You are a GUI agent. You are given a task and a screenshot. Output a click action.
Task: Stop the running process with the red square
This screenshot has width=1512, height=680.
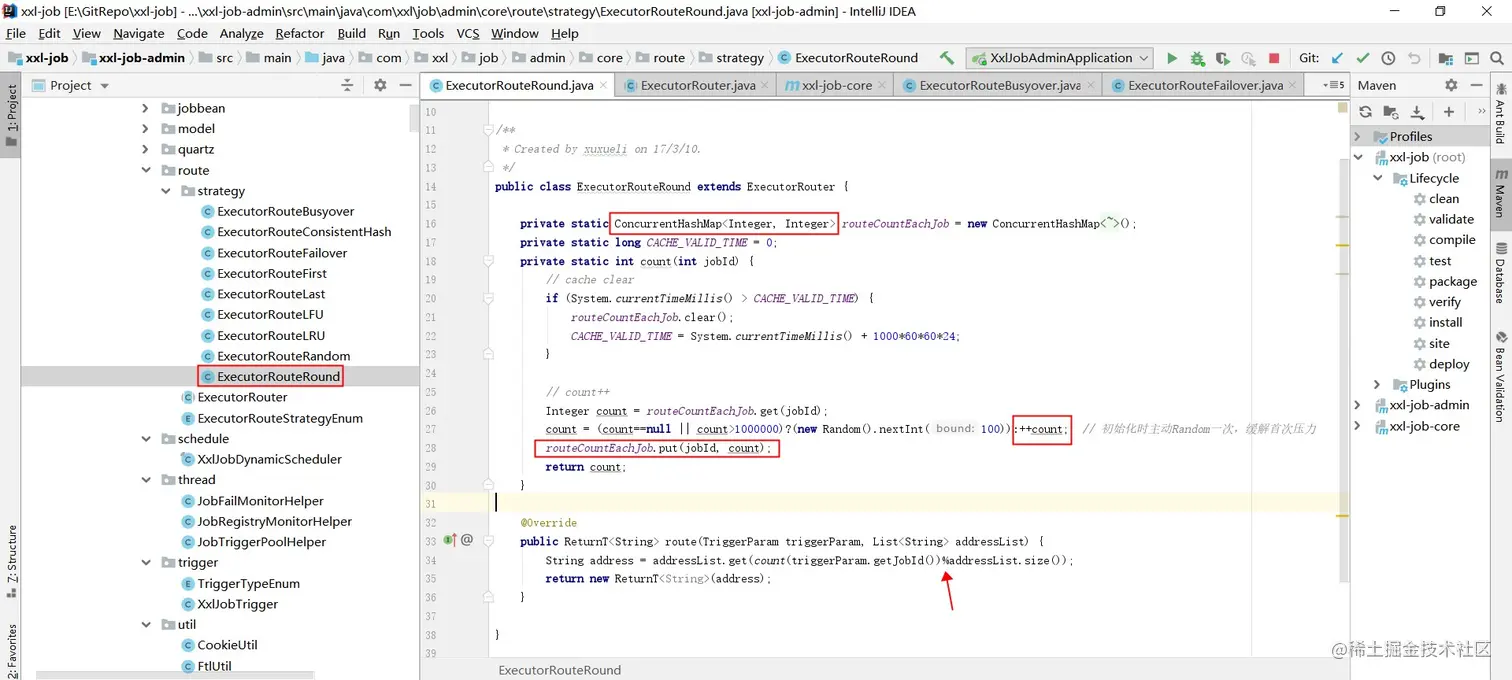pyautogui.click(x=1274, y=59)
